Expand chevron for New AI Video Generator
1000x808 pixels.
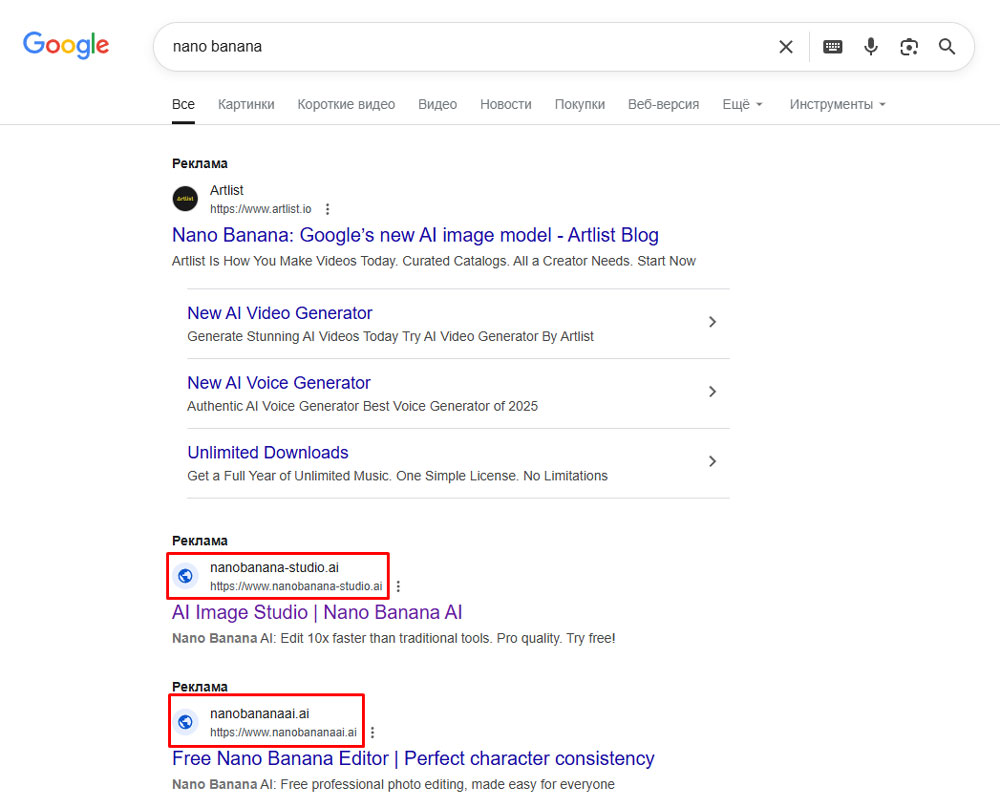pyautogui.click(x=713, y=322)
